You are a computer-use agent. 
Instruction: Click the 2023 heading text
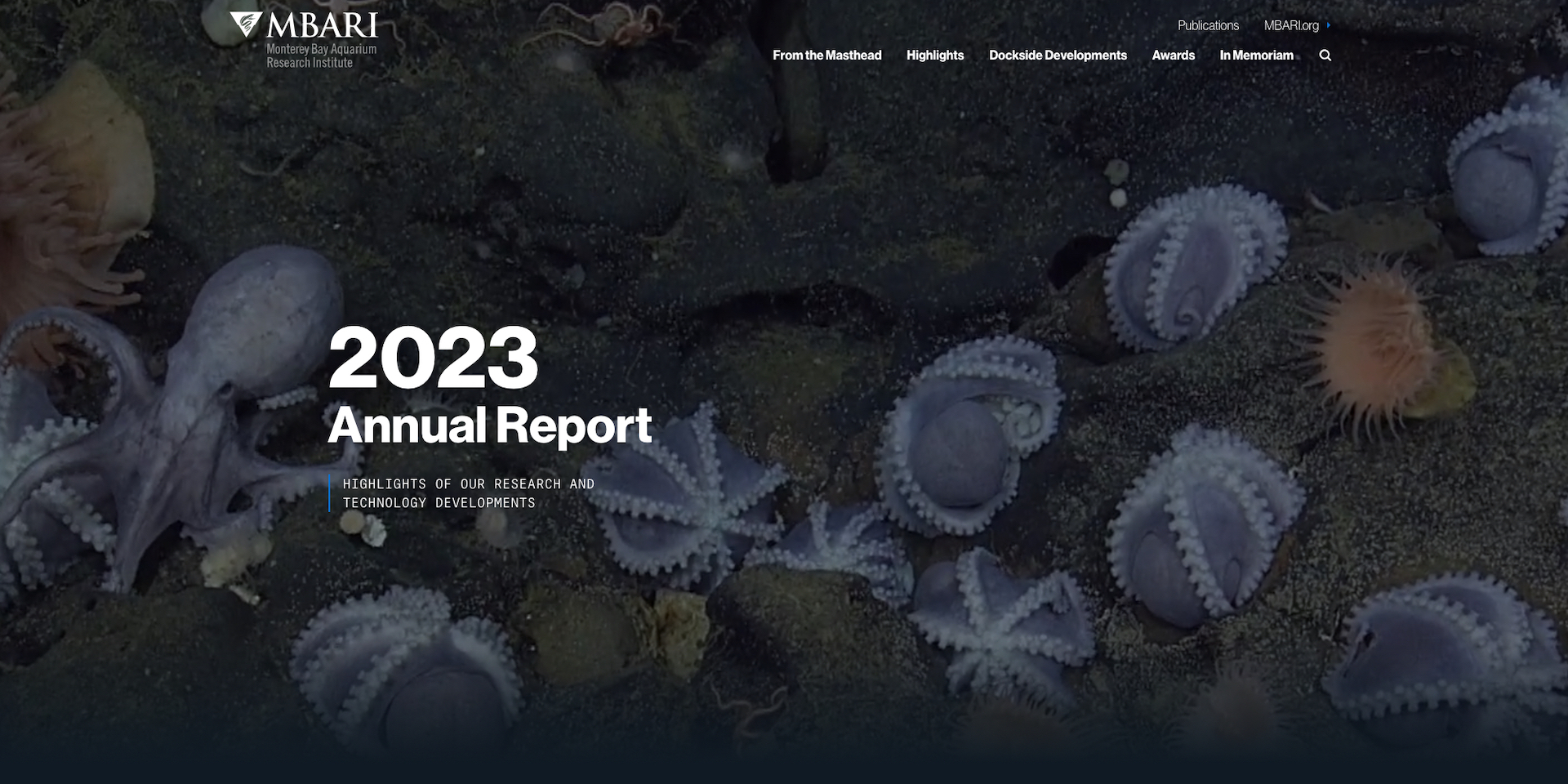click(x=433, y=358)
